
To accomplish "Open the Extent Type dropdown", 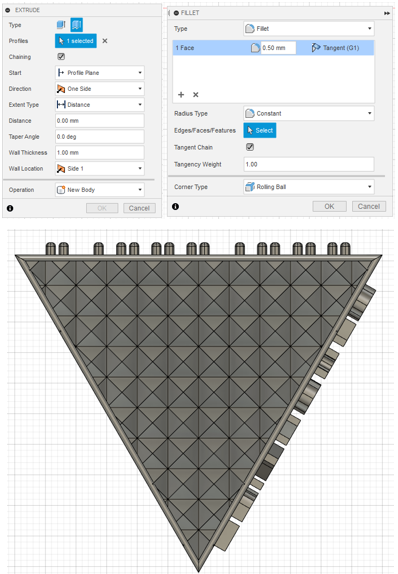I will pyautogui.click(x=100, y=105).
